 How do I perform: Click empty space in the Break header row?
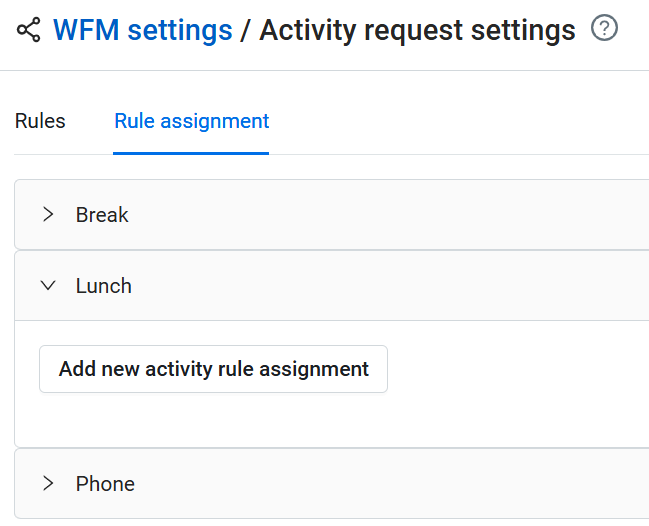click(x=400, y=214)
